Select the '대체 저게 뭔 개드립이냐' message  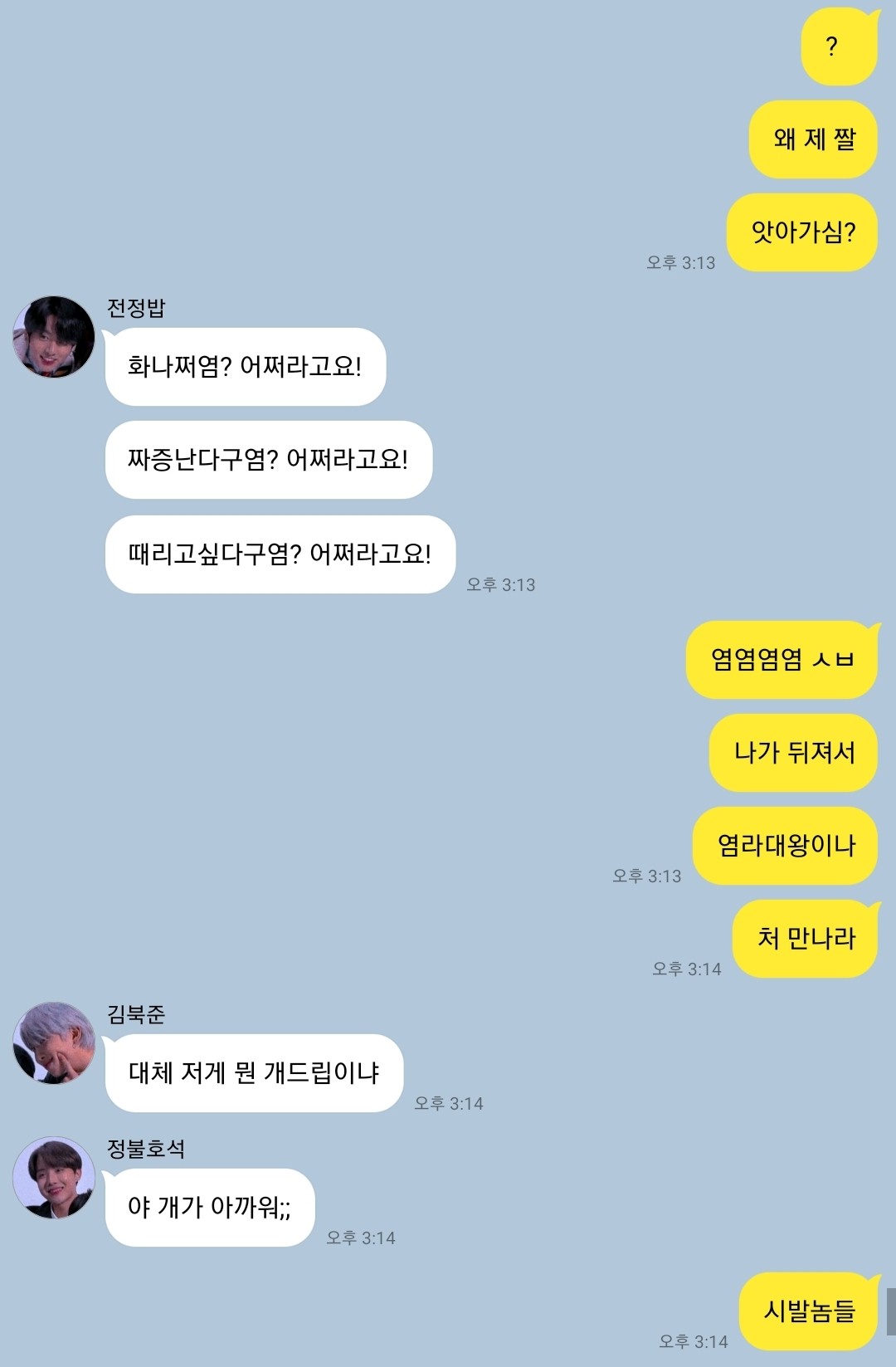(254, 1073)
